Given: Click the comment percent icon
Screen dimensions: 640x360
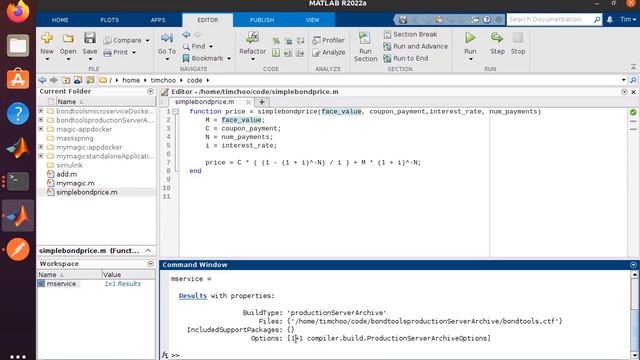Looking at the screenshot, I should (x=276, y=40).
